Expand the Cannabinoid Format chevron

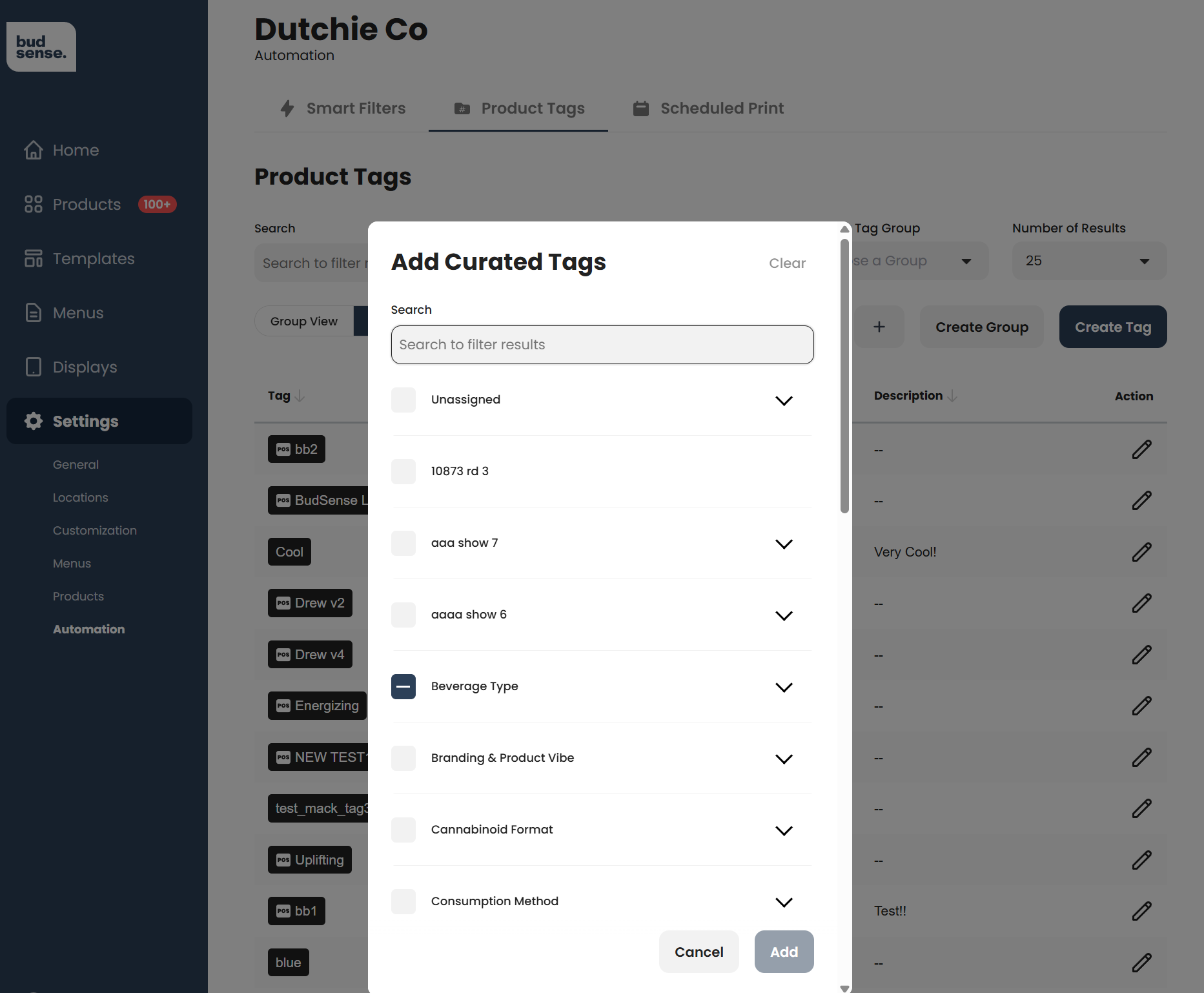[x=784, y=831]
